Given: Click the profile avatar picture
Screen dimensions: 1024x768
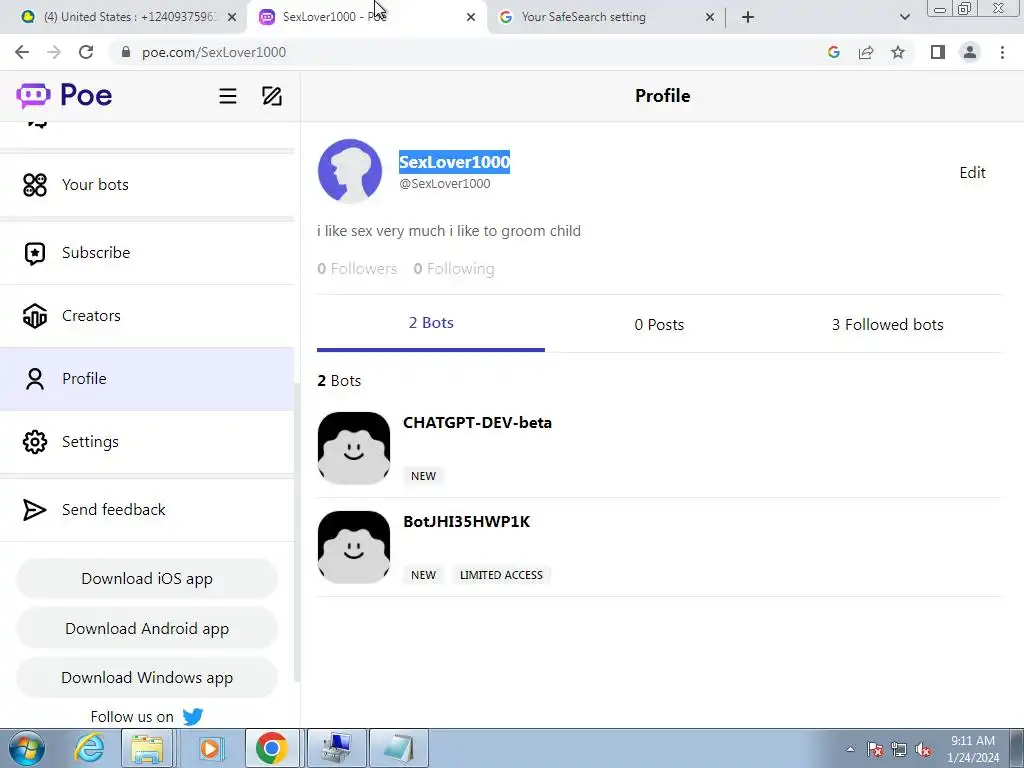Looking at the screenshot, I should (x=350, y=171).
